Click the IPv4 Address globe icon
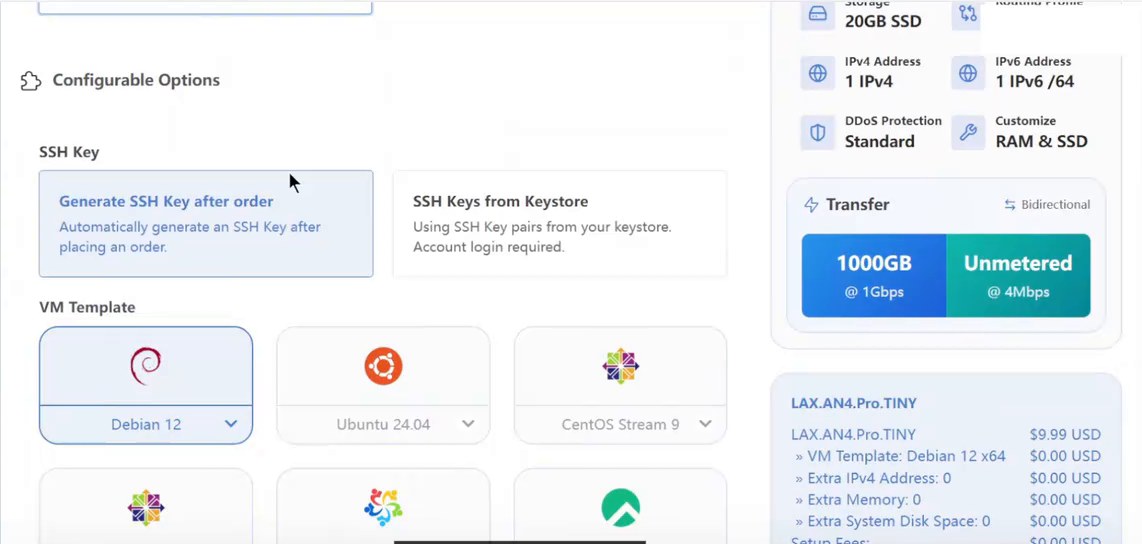 pyautogui.click(x=818, y=73)
